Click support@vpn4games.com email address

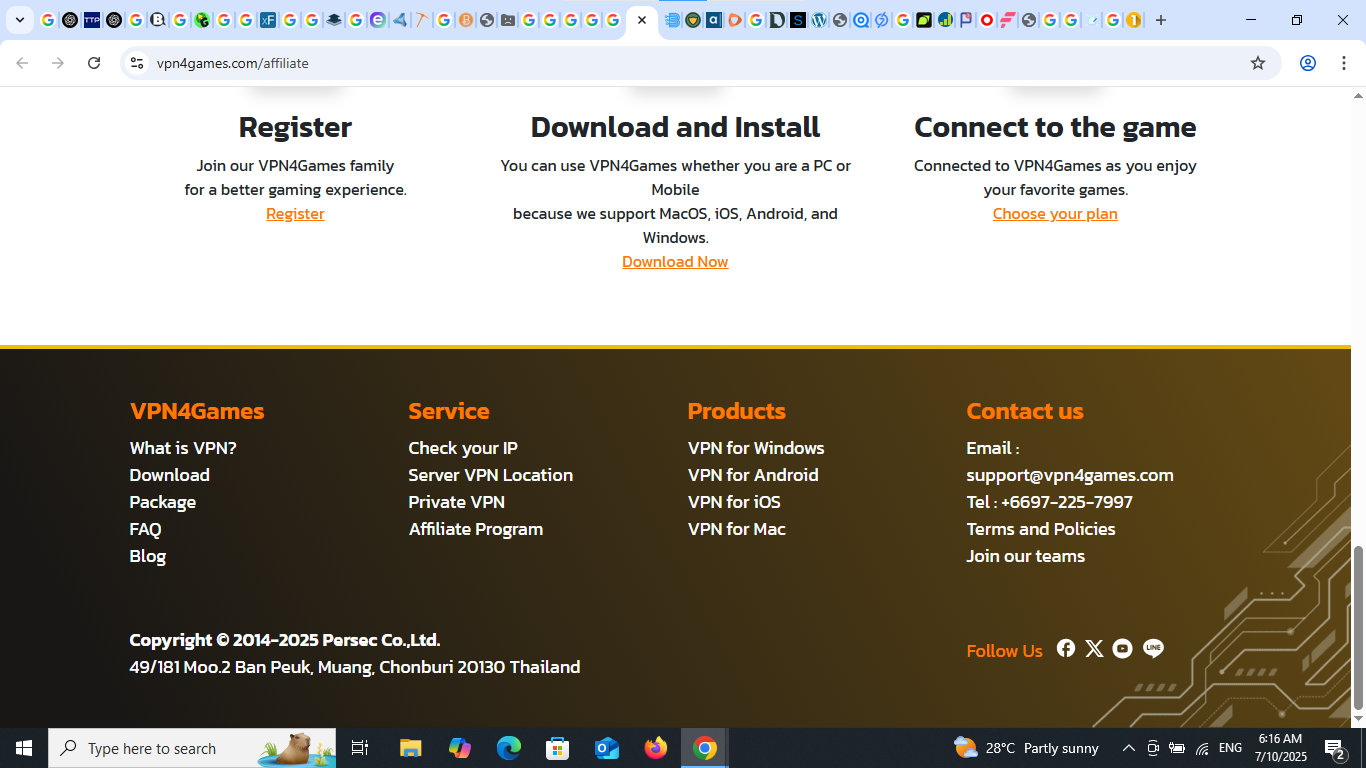(1070, 475)
